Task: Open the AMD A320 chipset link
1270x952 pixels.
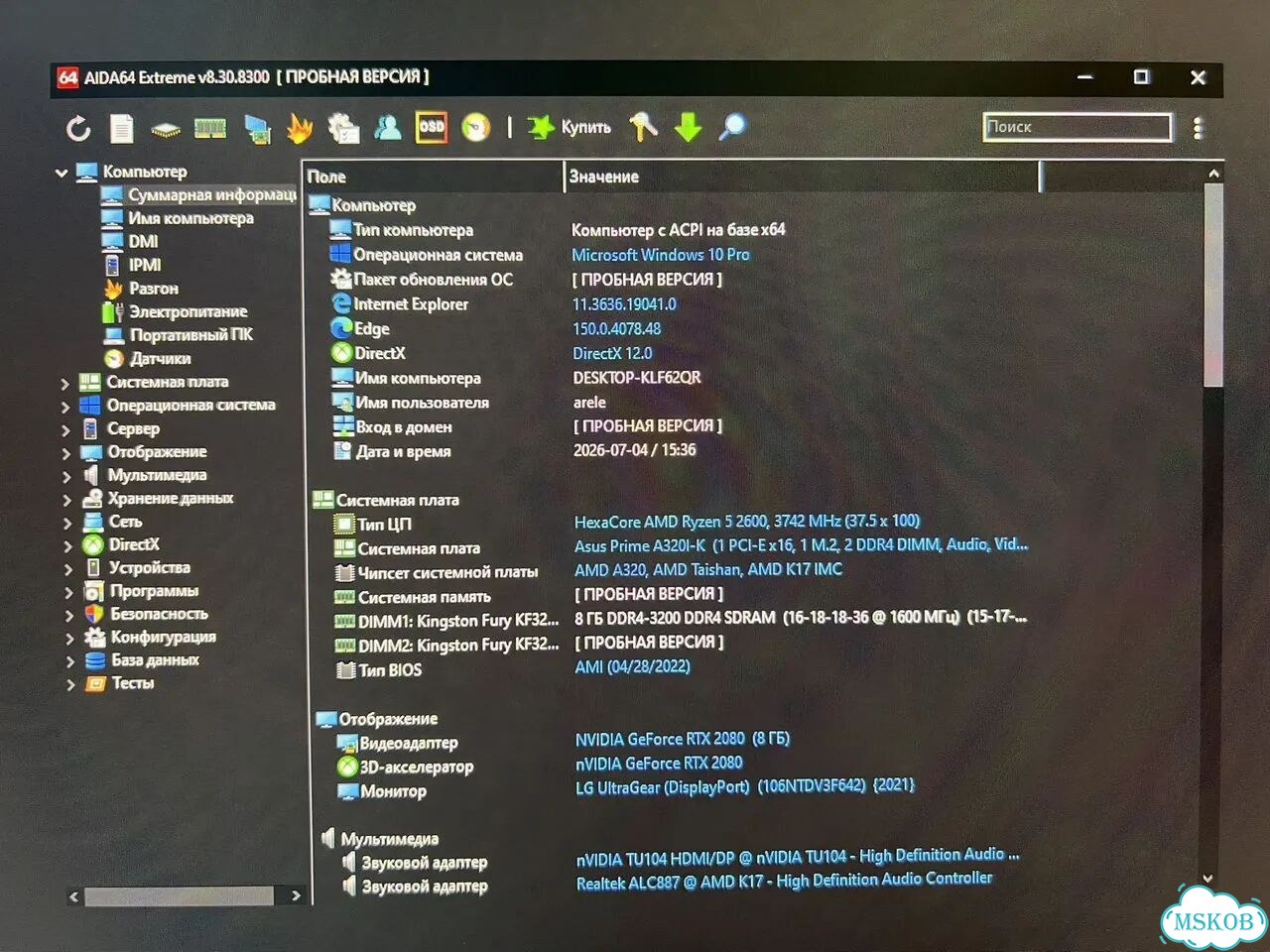Action: tap(708, 569)
